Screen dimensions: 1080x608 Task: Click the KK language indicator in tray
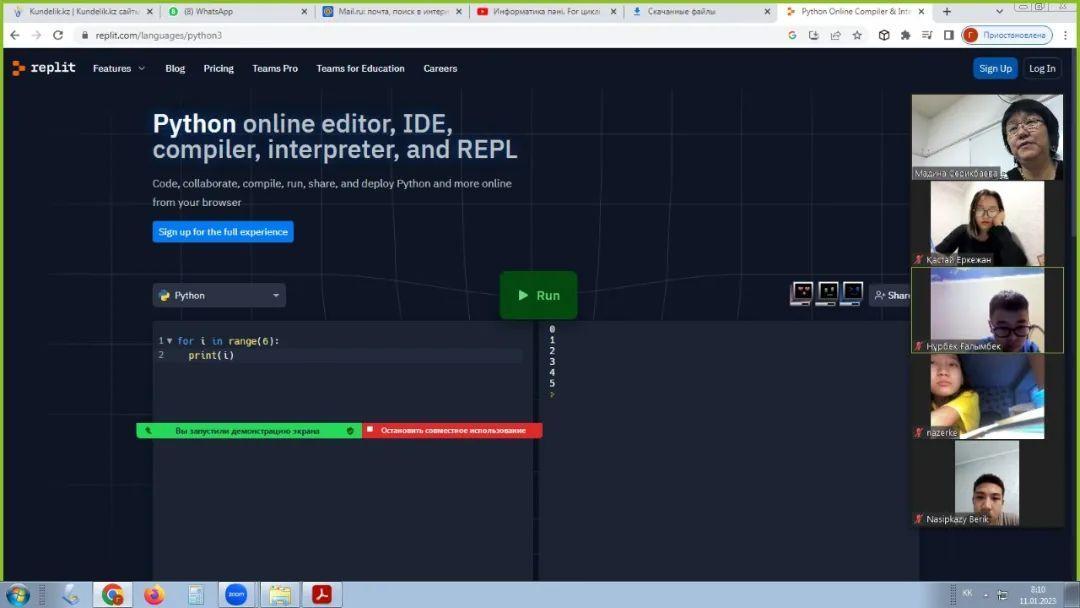coord(967,594)
